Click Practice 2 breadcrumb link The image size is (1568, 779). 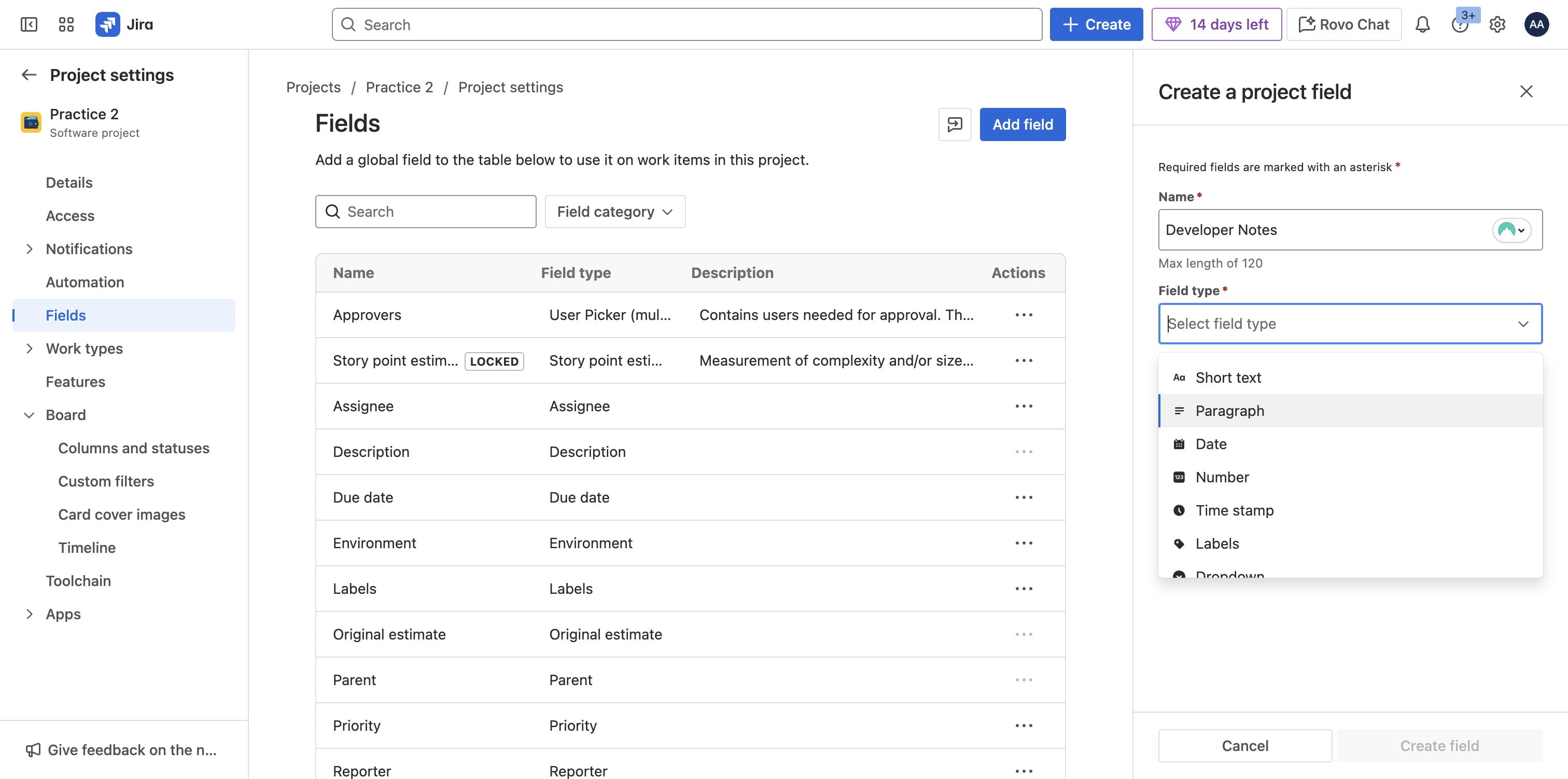399,87
